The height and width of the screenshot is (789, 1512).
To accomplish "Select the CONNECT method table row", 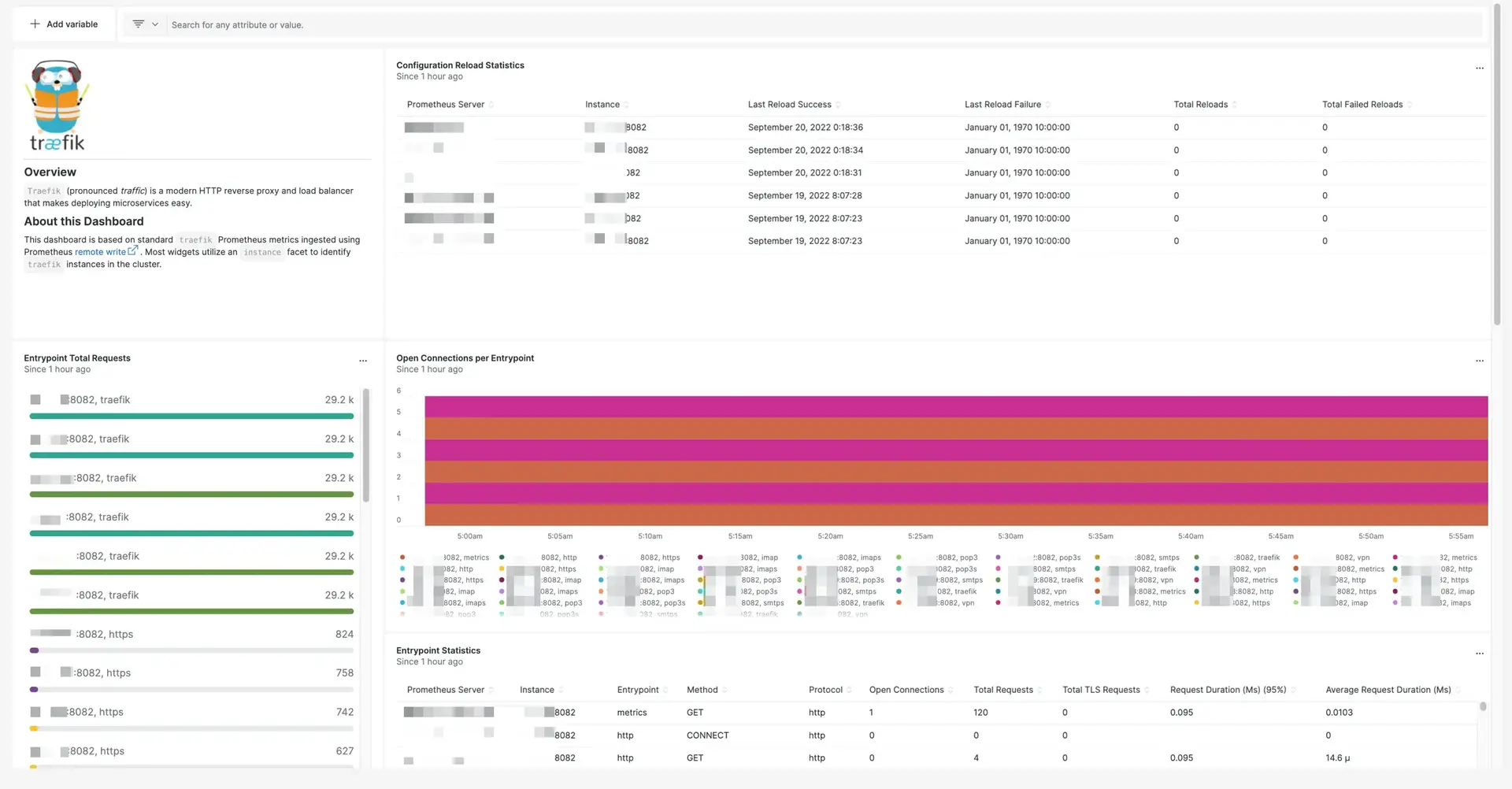I will click(x=707, y=735).
